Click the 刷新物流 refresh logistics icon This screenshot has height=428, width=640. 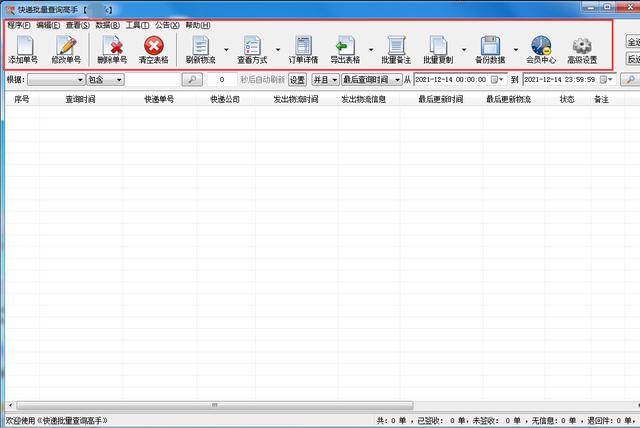201,45
